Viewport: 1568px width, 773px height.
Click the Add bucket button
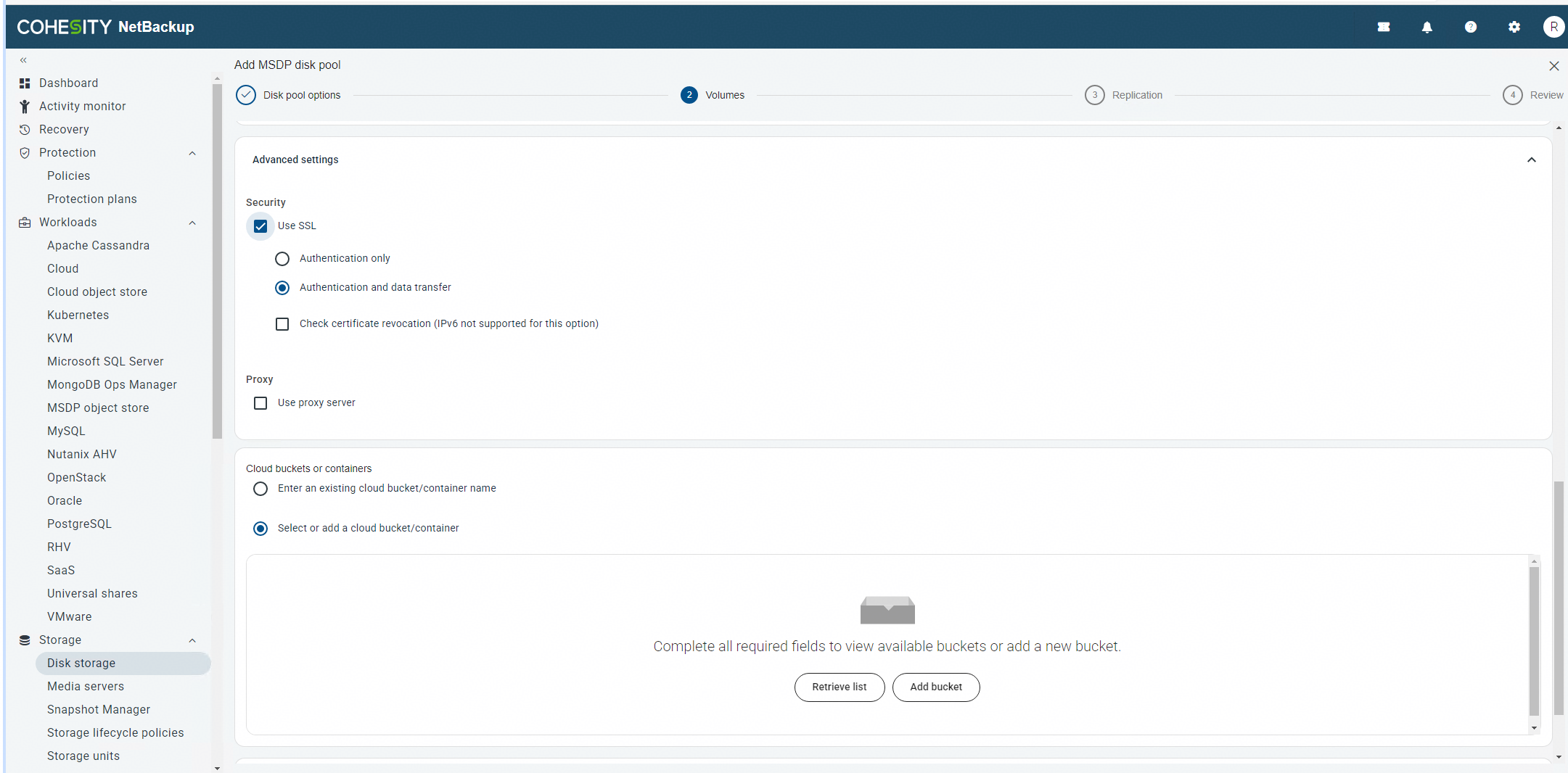(x=936, y=687)
